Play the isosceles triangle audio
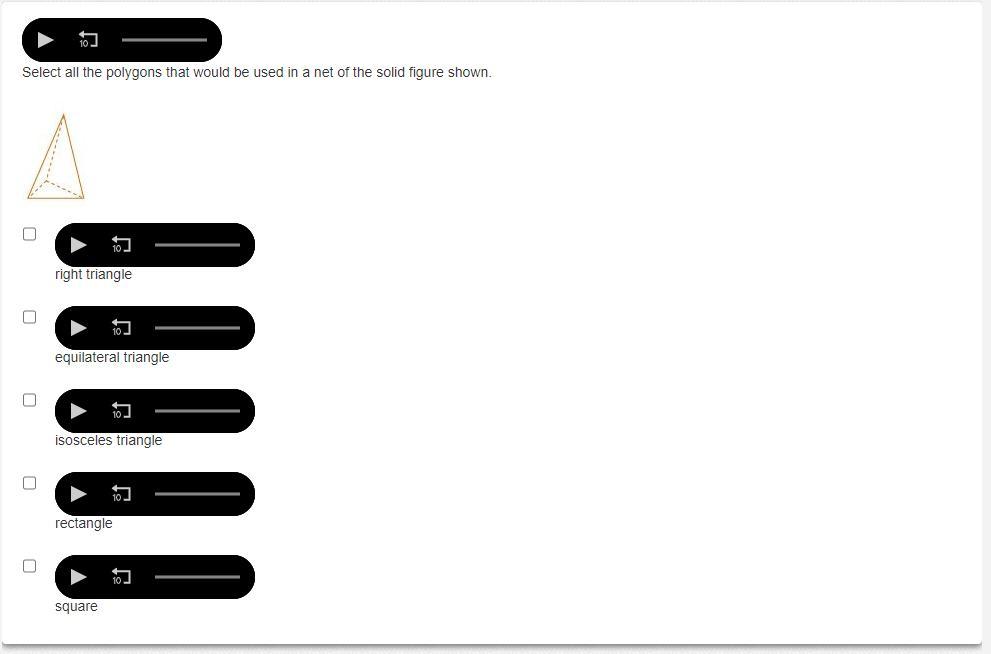This screenshot has width=991, height=654. click(78, 411)
